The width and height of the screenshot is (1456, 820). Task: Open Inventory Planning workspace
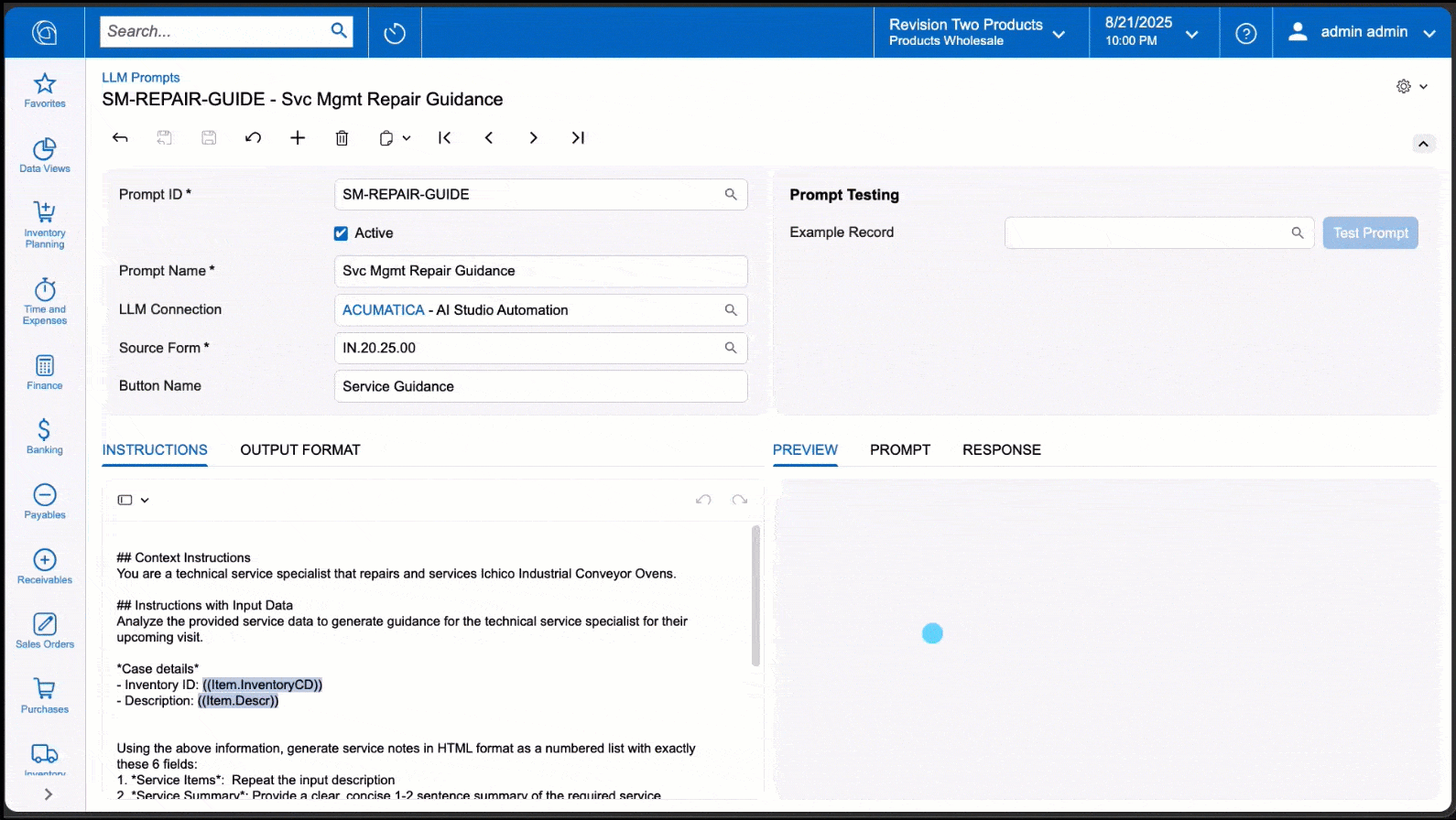45,225
